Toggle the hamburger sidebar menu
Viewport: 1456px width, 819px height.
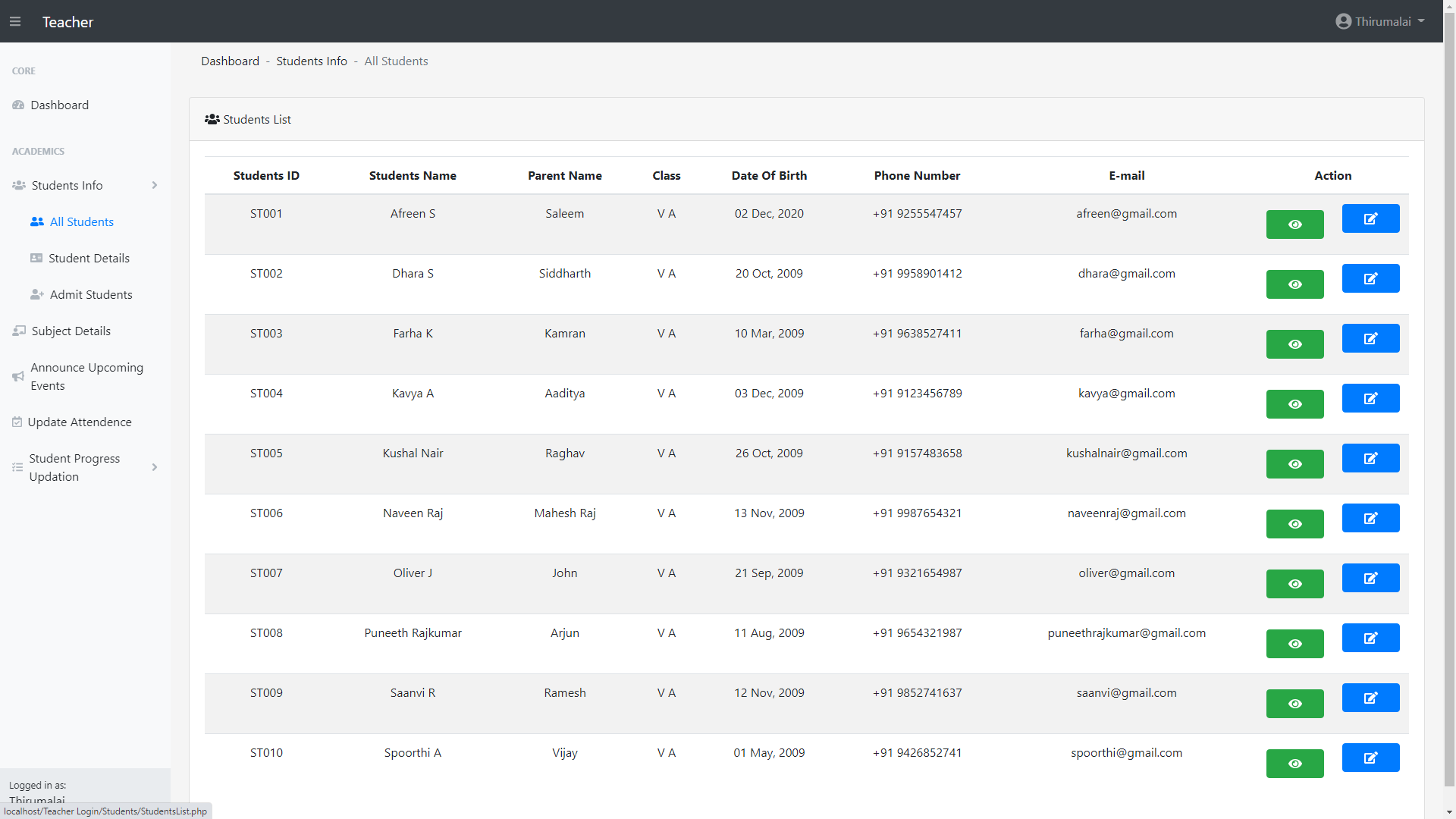pyautogui.click(x=15, y=21)
